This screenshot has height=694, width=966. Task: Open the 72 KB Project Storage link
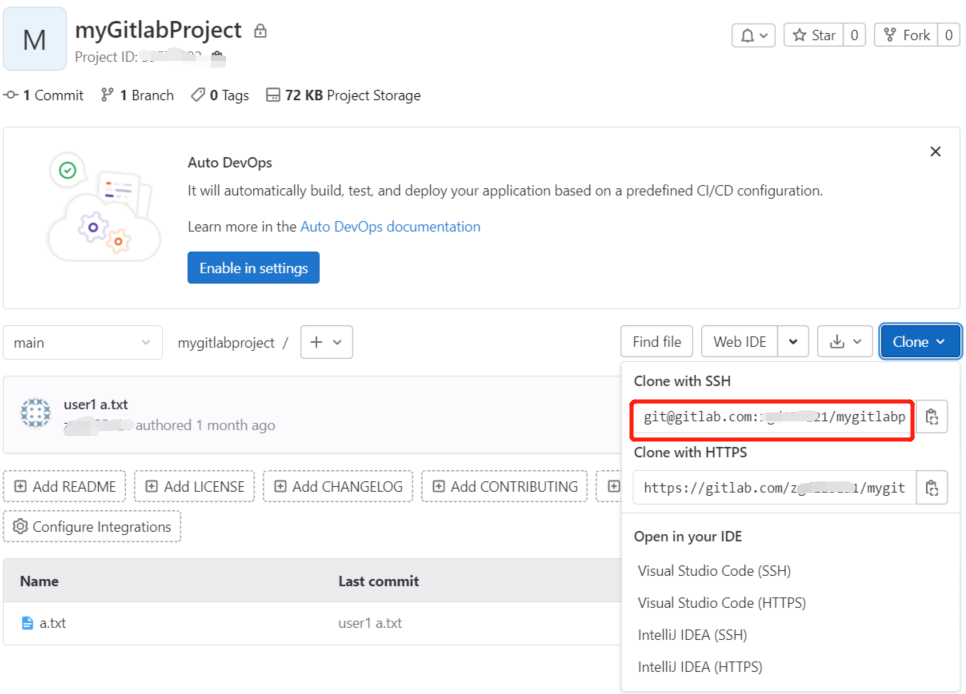pyautogui.click(x=343, y=96)
